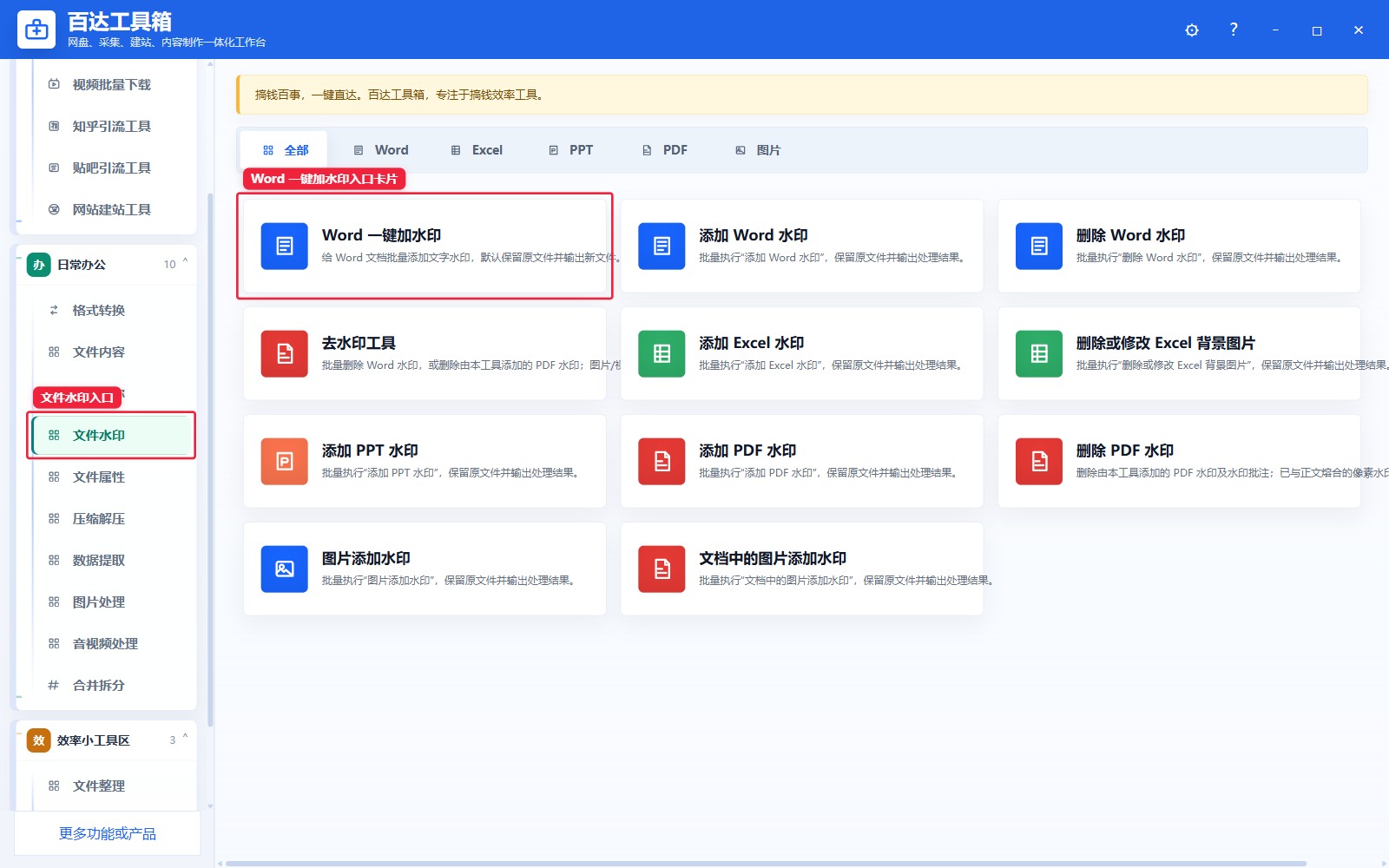Viewport: 1389px width, 868px height.
Task: Switch to the PDF tab
Action: [665, 150]
